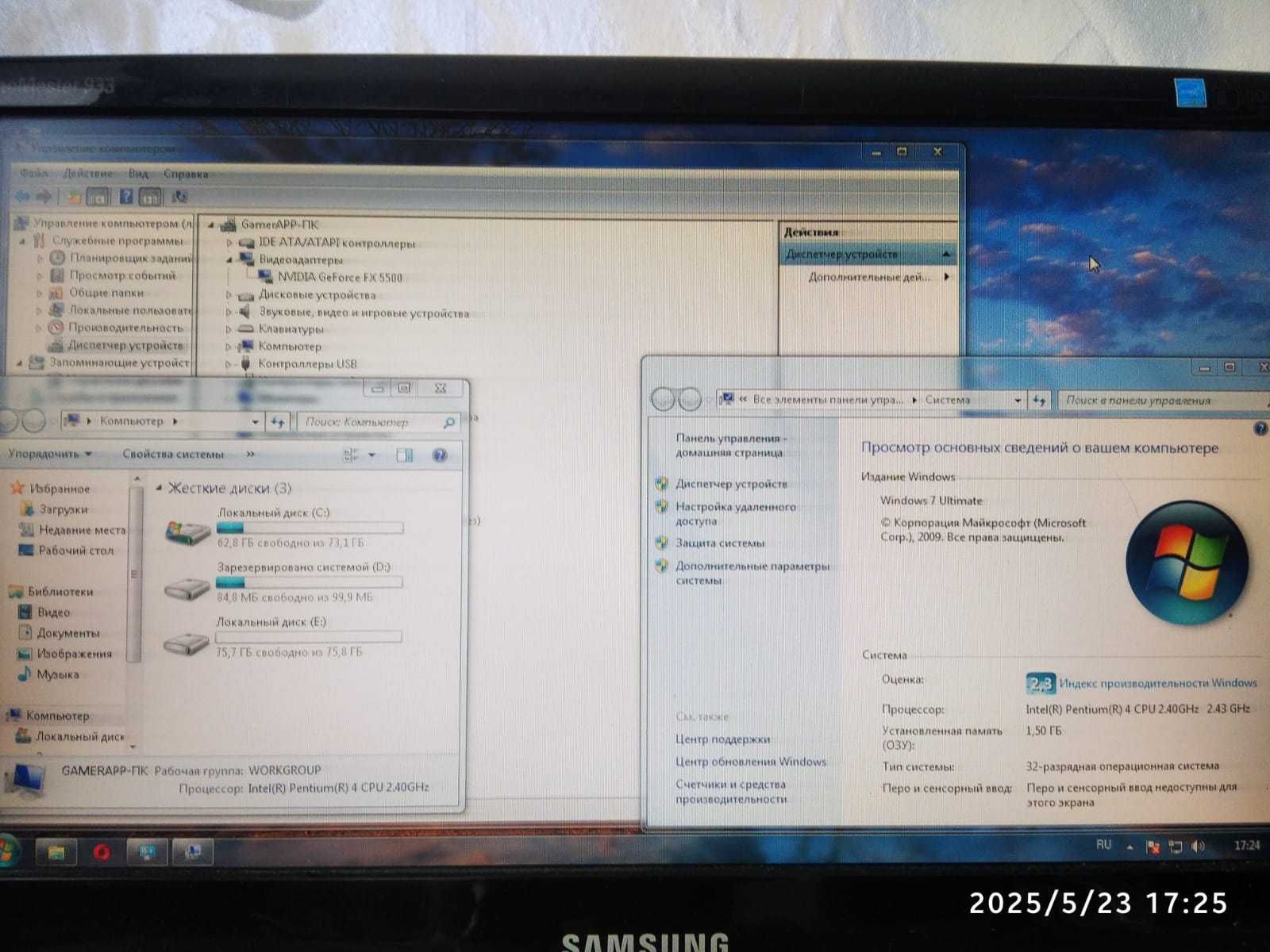This screenshot has width=1270, height=952.
Task: Click the shield icon beside Защита системы
Action: tap(661, 543)
